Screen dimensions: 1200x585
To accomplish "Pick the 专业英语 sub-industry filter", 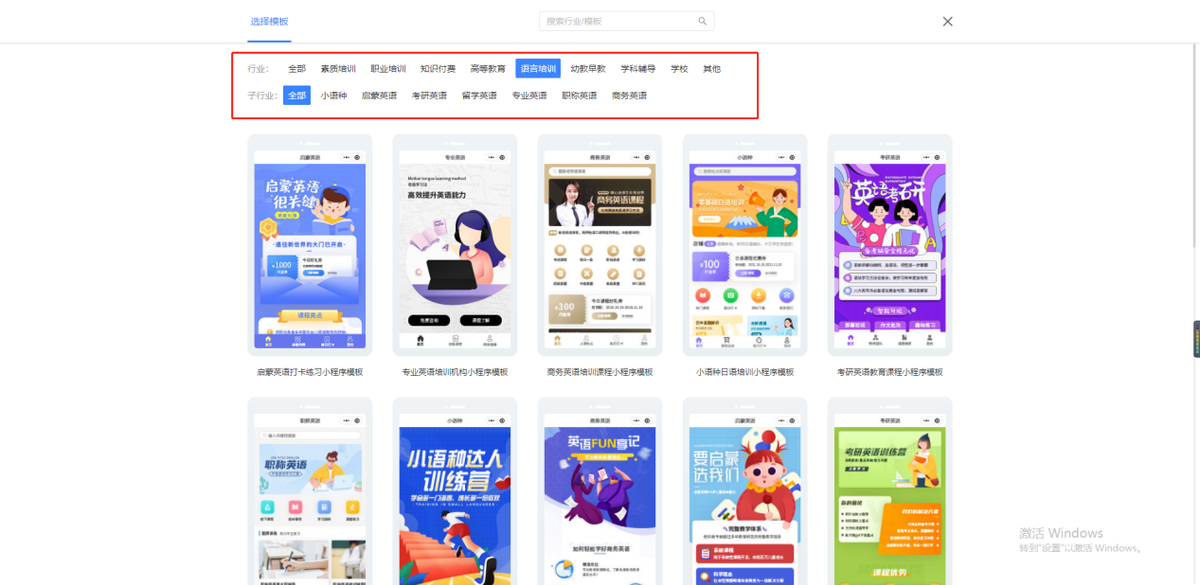I will tap(529, 95).
